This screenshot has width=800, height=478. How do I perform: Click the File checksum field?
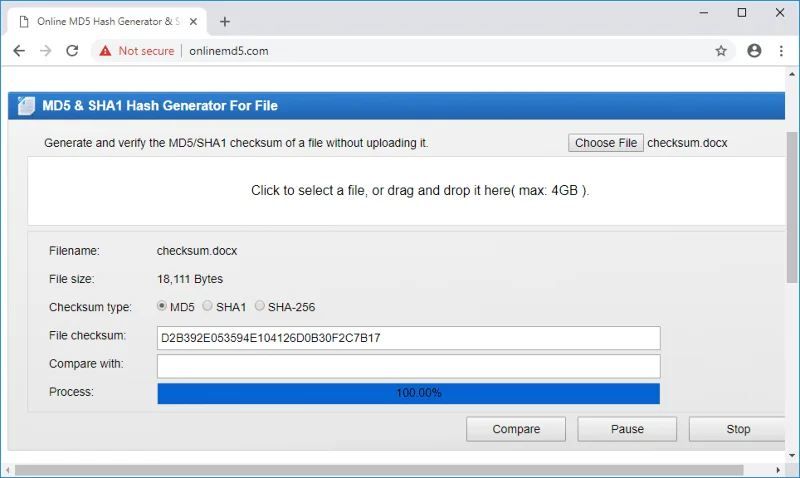point(409,338)
